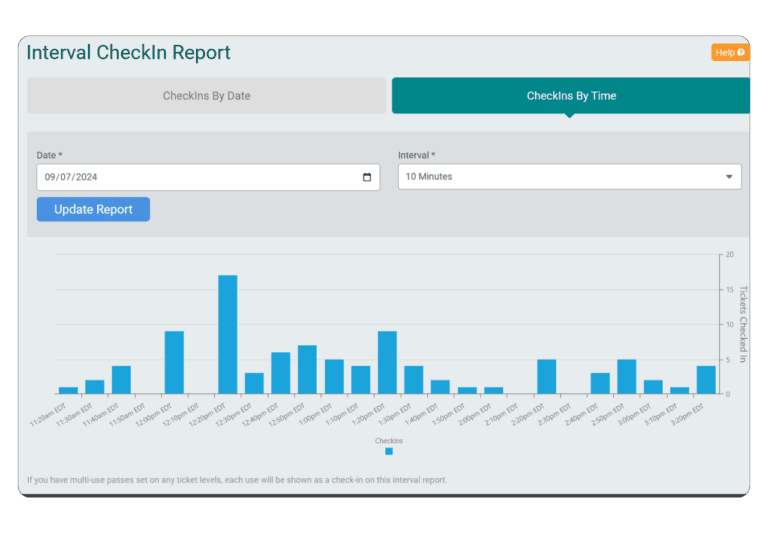768x533 pixels.
Task: Click the Help question mark icon
Action: (741, 53)
